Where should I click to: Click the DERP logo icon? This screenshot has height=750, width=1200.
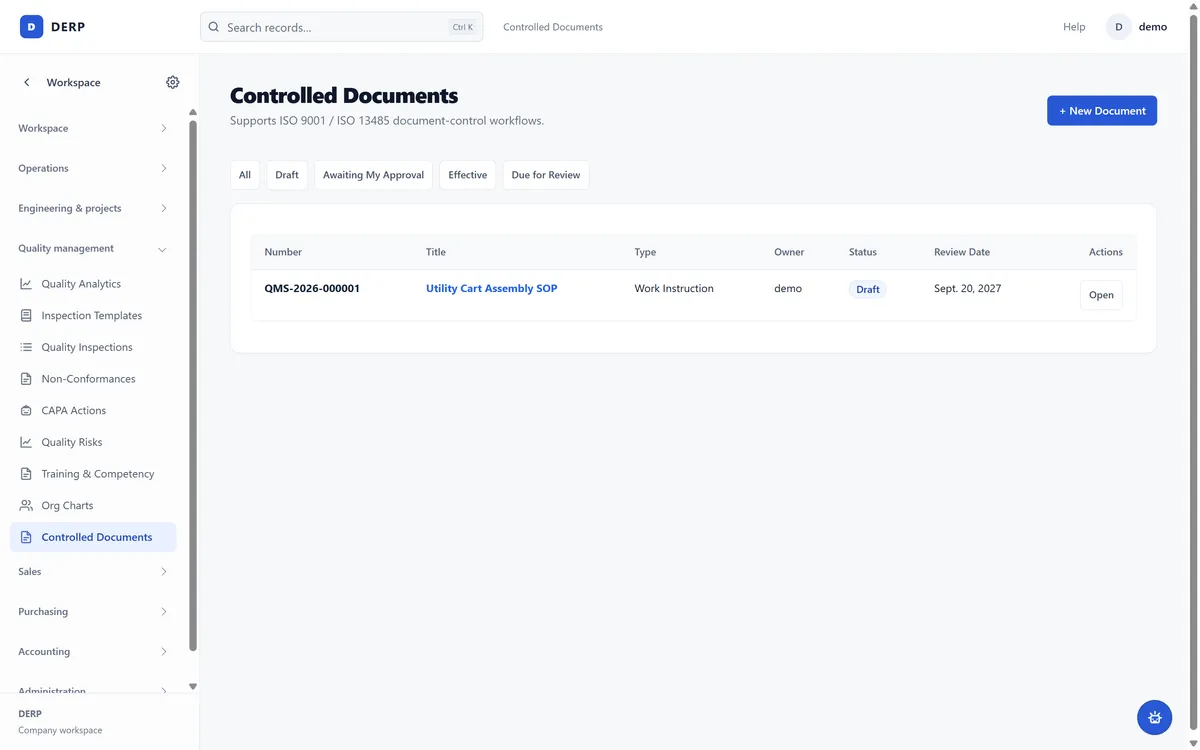(x=31, y=27)
